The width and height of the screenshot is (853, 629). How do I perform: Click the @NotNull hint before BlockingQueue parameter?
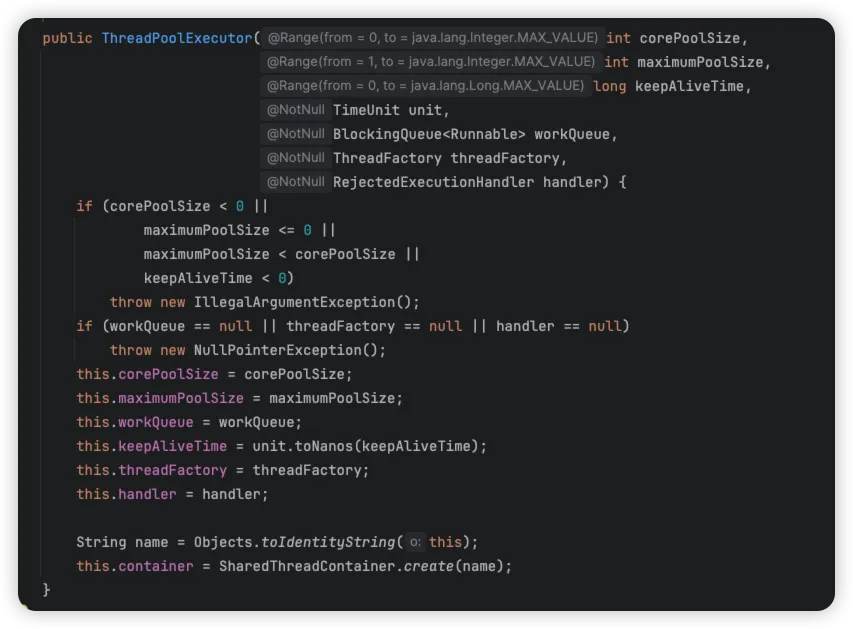tap(296, 134)
